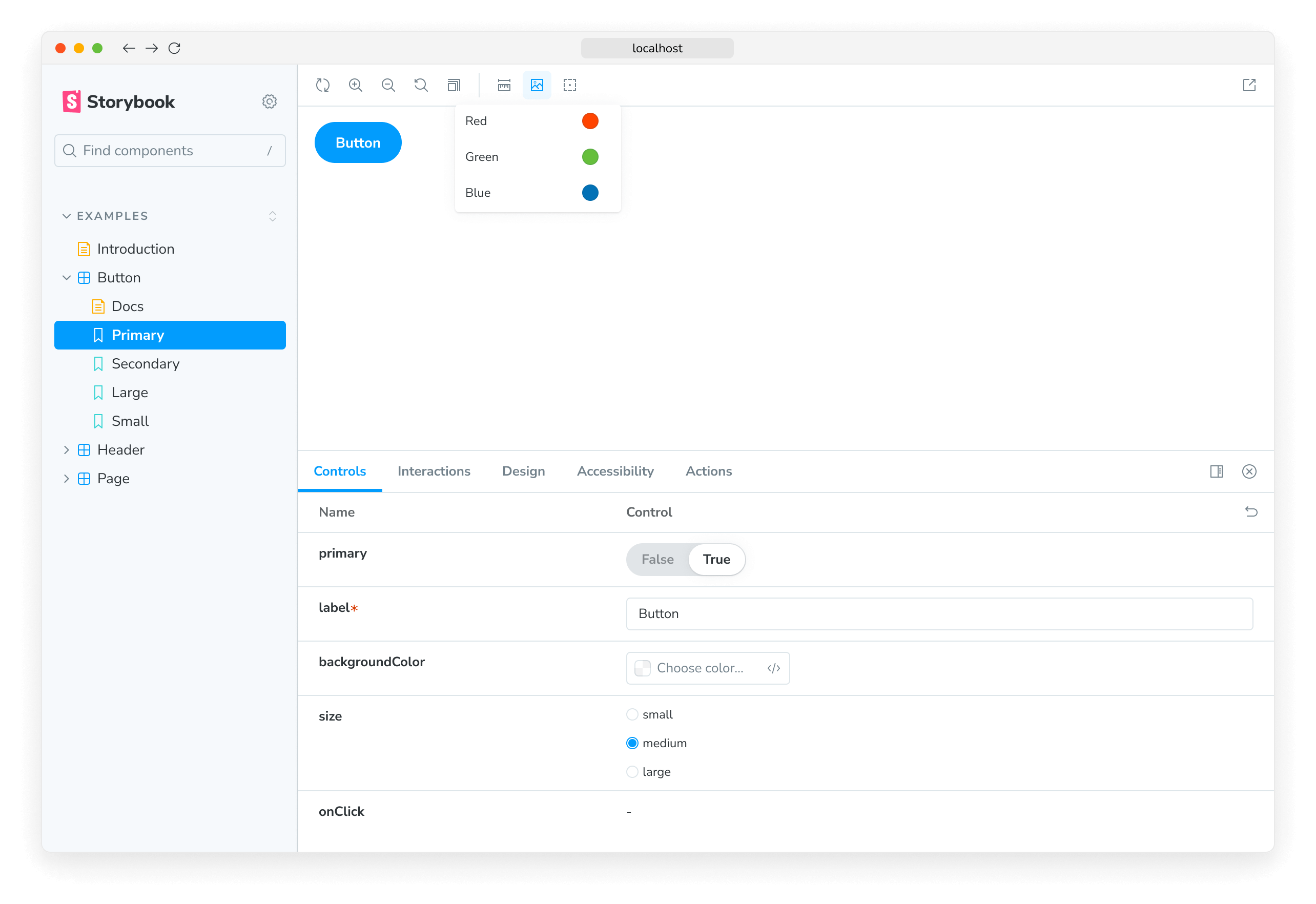Expand the Page component tree item
Screen dimensions: 1316x904
pos(66,478)
